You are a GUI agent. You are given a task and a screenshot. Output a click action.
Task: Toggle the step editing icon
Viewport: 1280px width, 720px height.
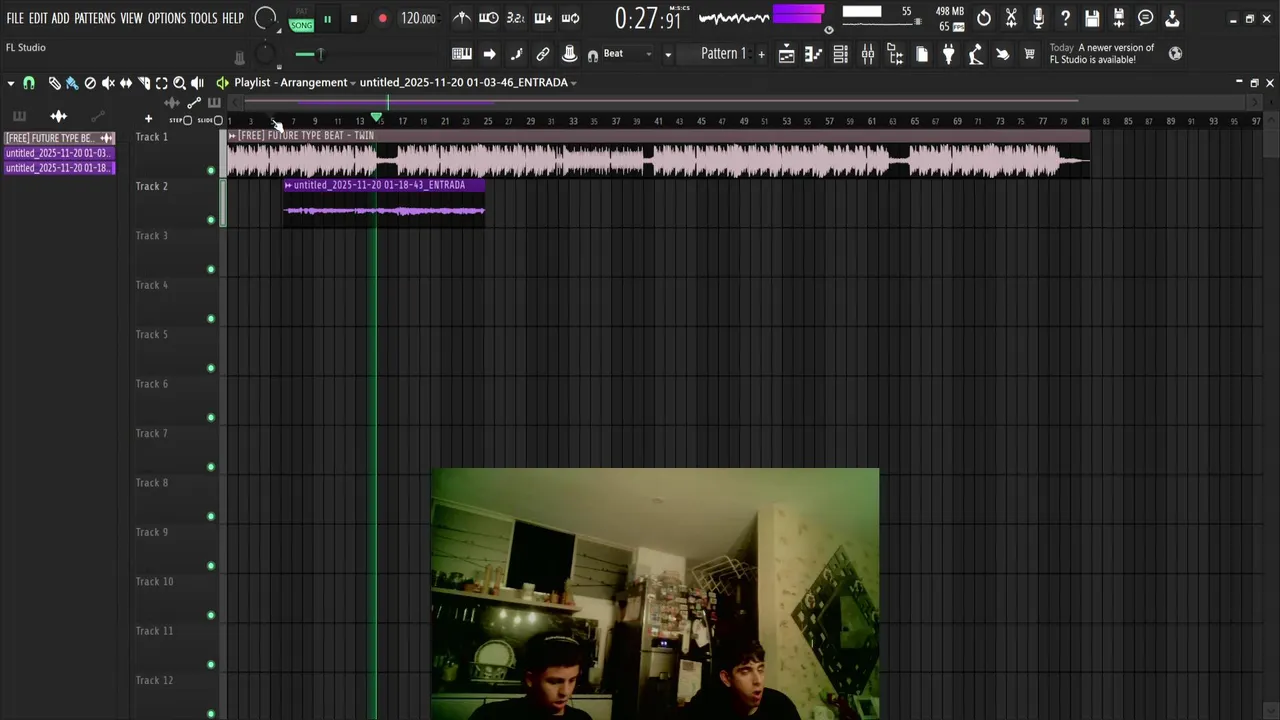pos(516,54)
